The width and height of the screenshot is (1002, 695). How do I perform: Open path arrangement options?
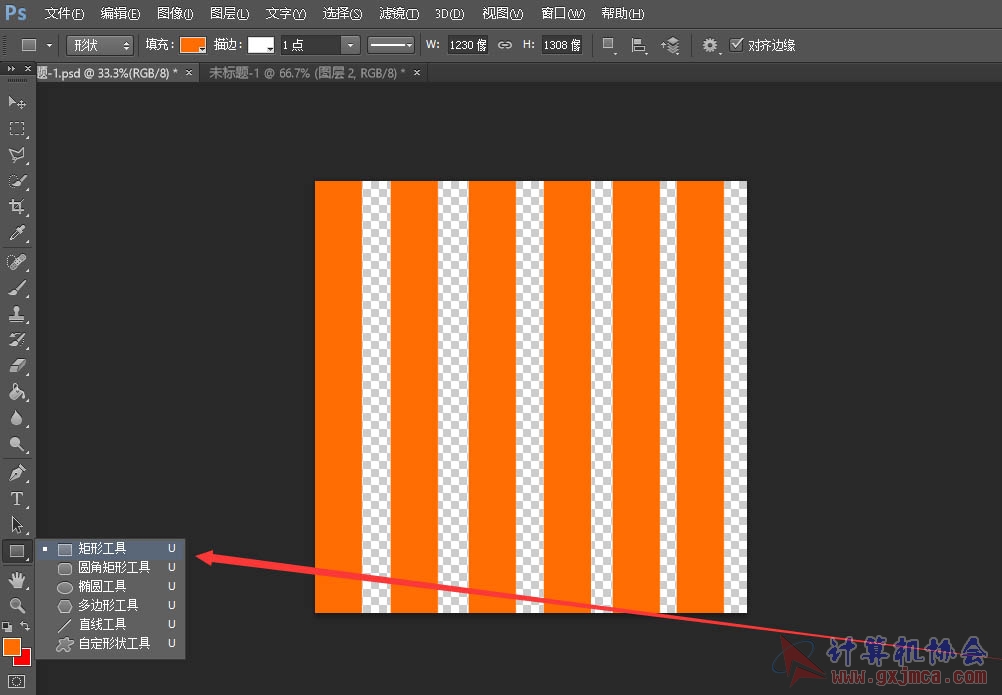click(x=670, y=45)
